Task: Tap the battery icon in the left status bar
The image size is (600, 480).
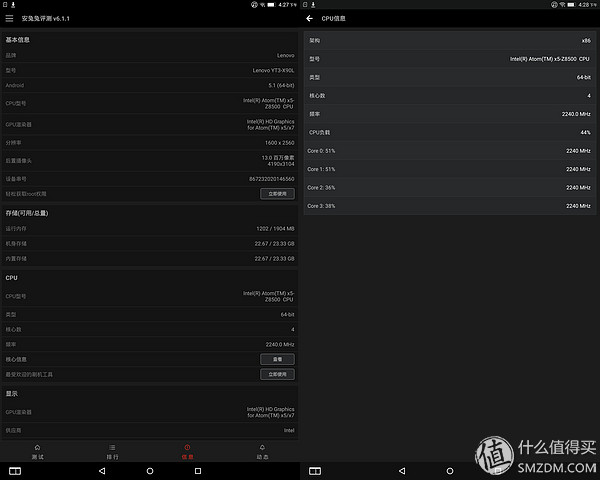Action: pos(271,5)
